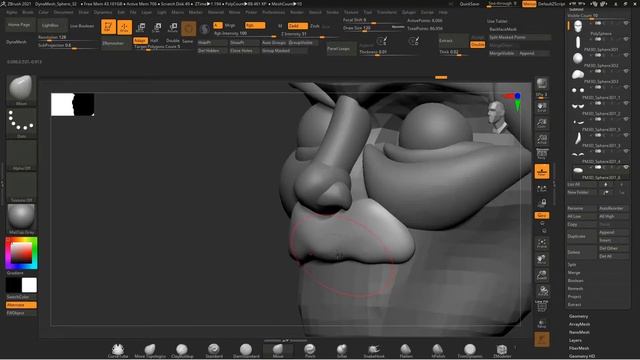640x360 pixels.
Task: Click the Actual size icon
Action: 542,139
